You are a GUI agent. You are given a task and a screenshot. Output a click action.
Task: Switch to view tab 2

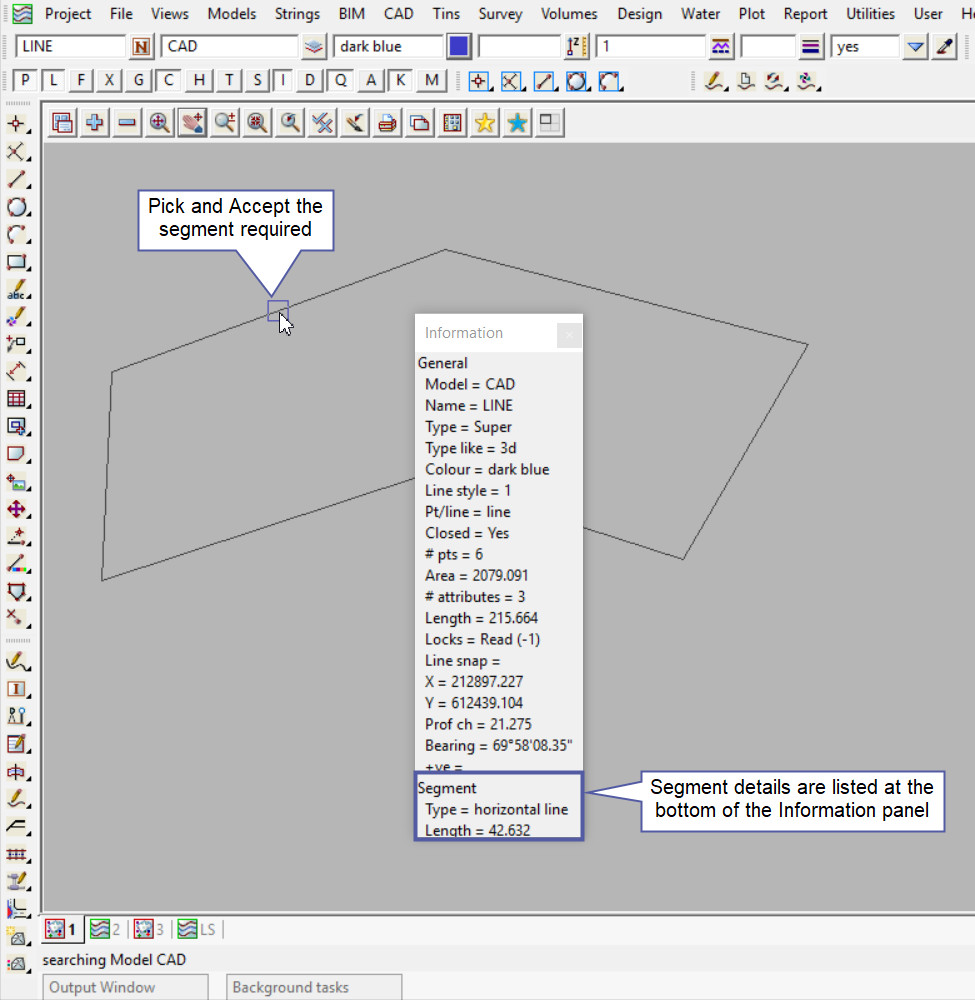point(105,929)
